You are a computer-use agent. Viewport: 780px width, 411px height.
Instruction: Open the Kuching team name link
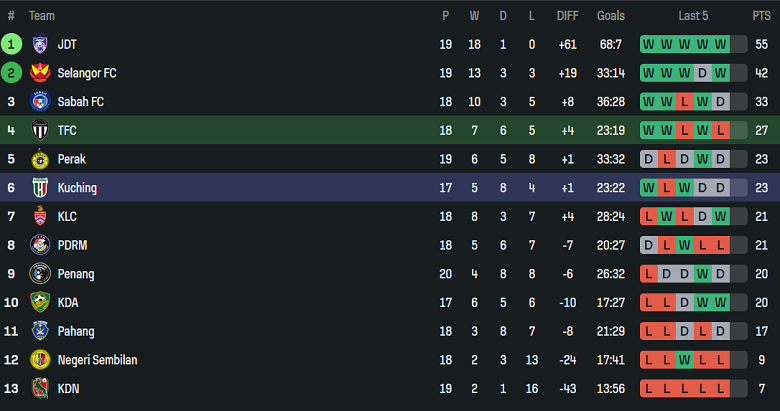[77, 188]
